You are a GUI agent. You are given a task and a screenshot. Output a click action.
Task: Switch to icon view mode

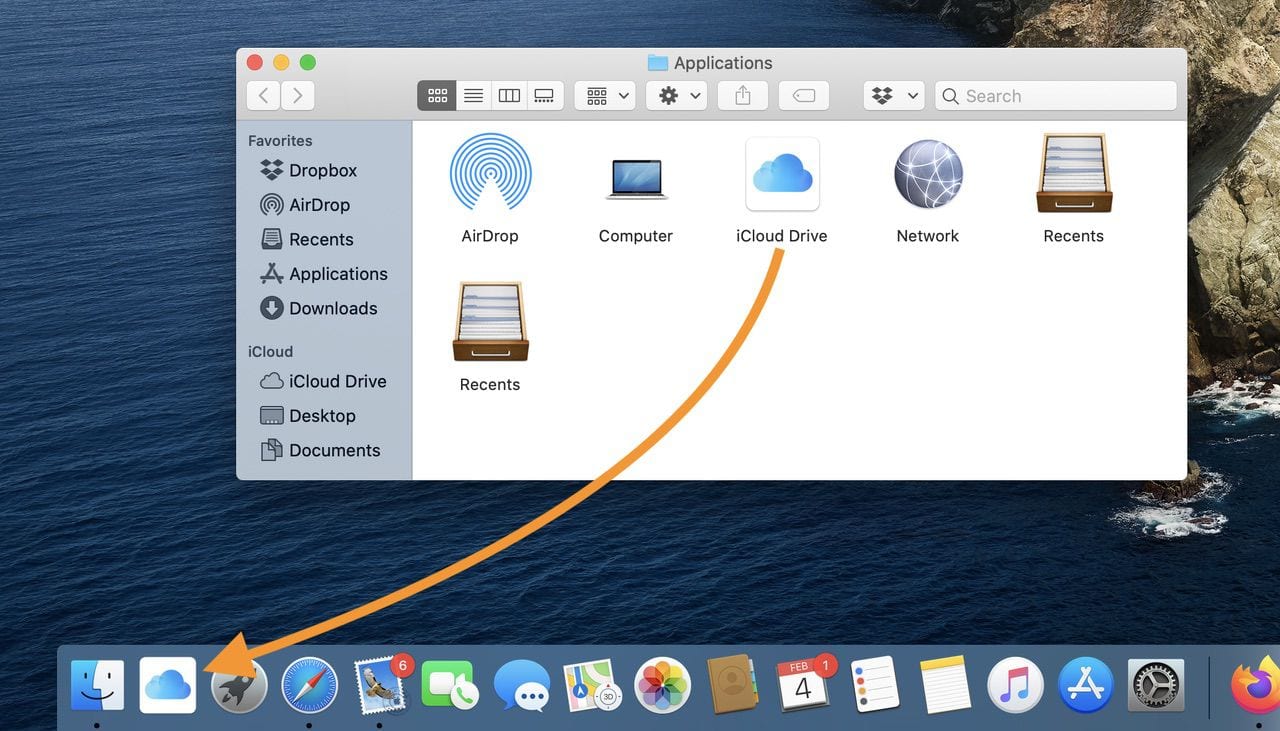(x=437, y=96)
